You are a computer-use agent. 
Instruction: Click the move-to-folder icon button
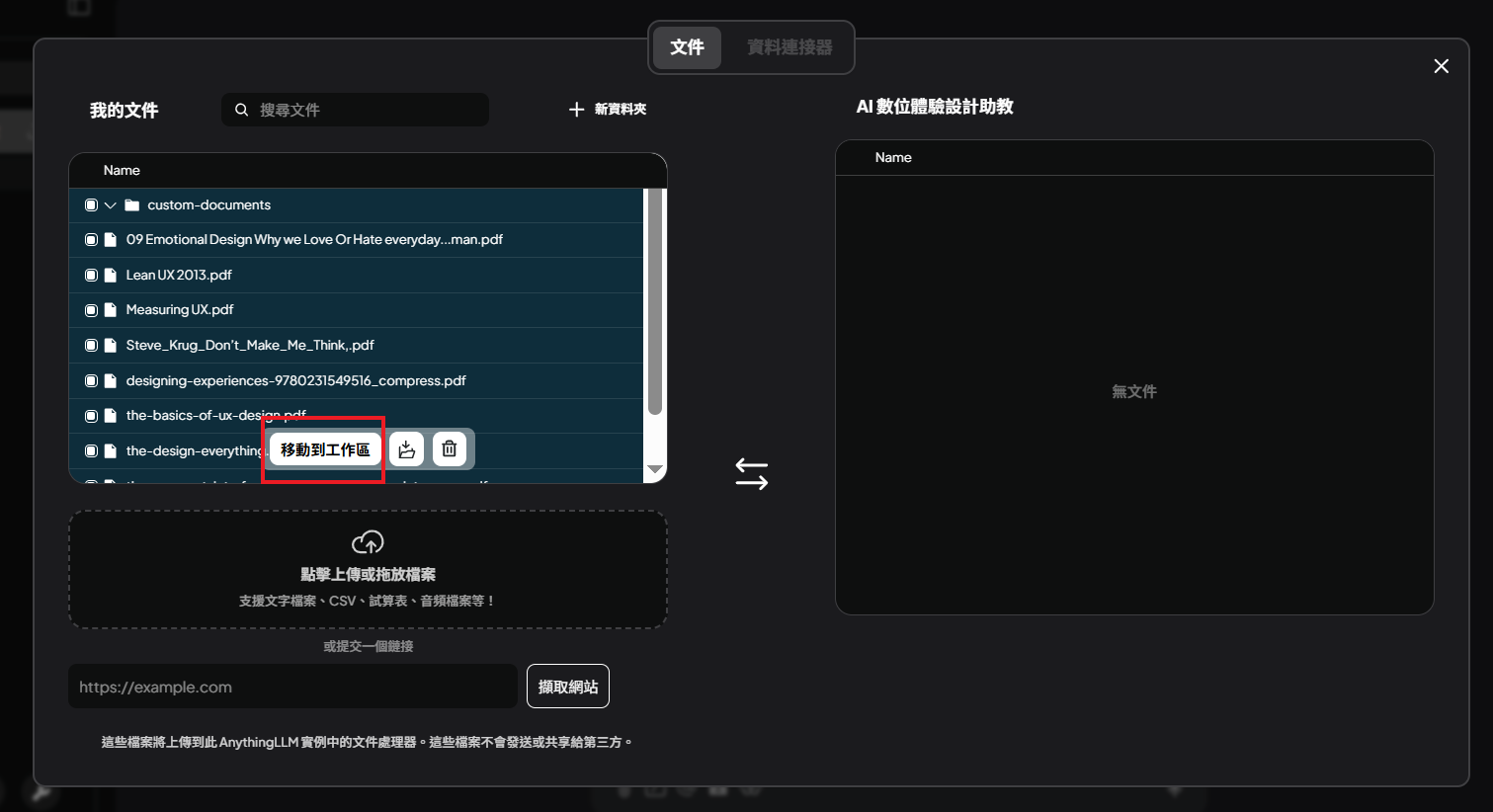[406, 449]
